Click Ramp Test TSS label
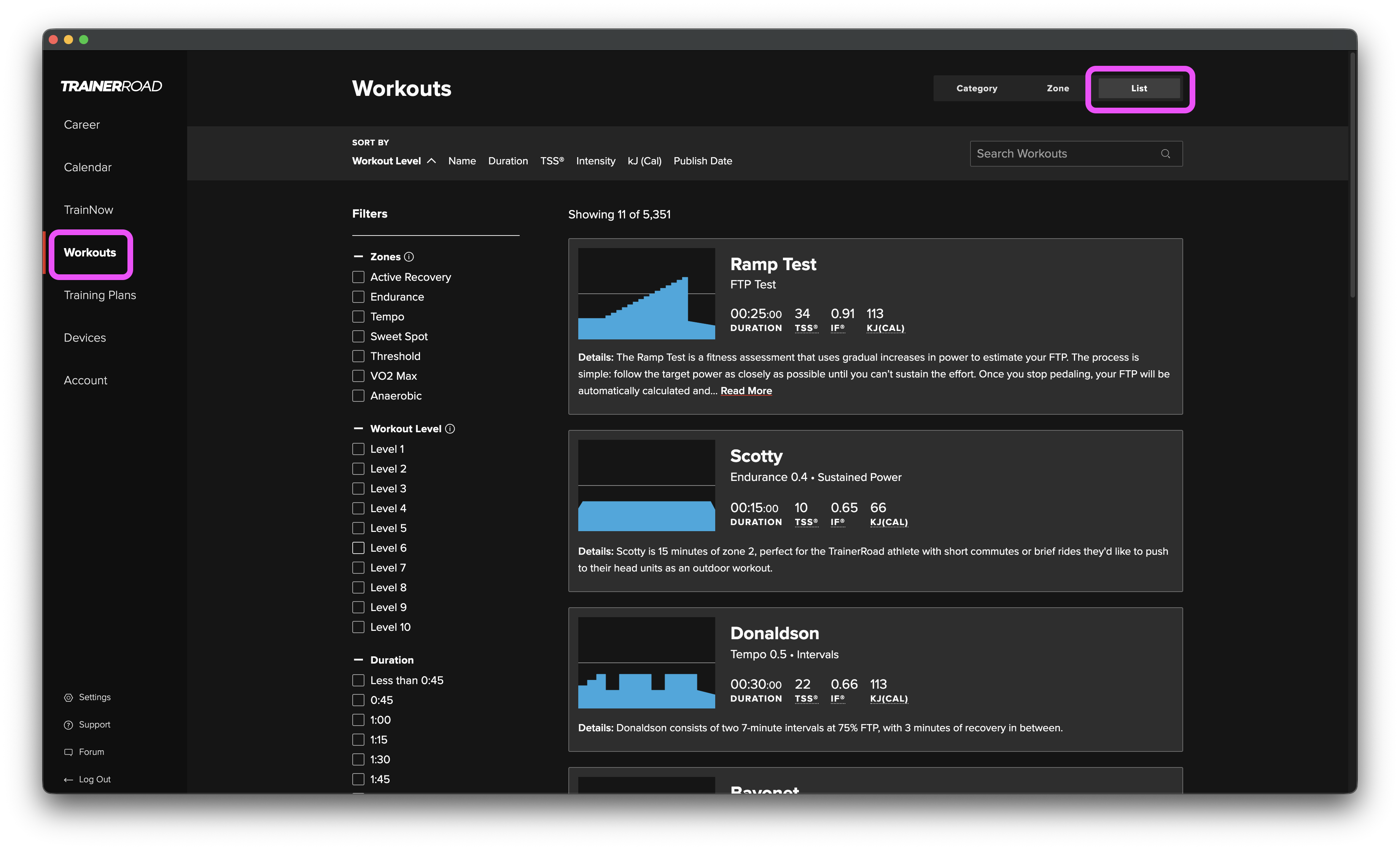Screen dimensions: 1400x850 (806, 328)
